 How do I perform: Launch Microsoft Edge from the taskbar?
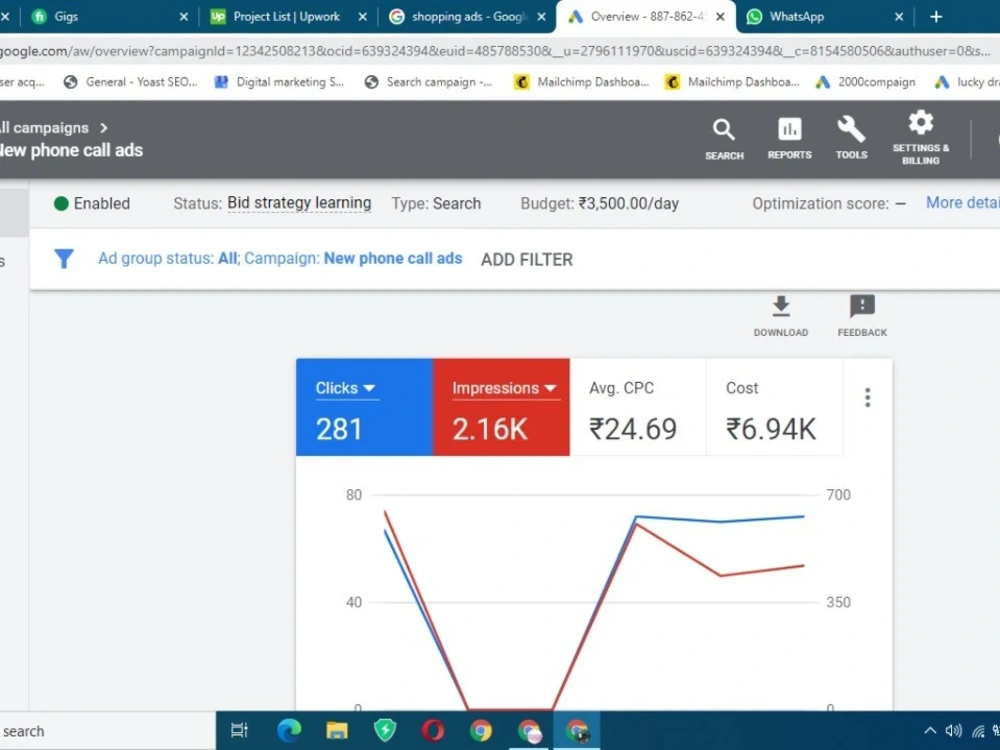[x=289, y=730]
